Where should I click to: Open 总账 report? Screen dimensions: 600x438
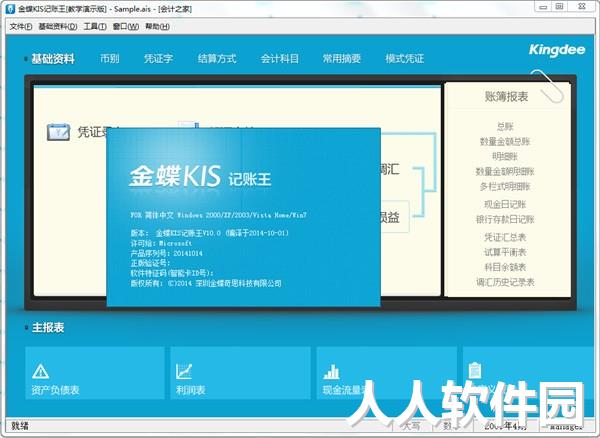click(x=505, y=126)
